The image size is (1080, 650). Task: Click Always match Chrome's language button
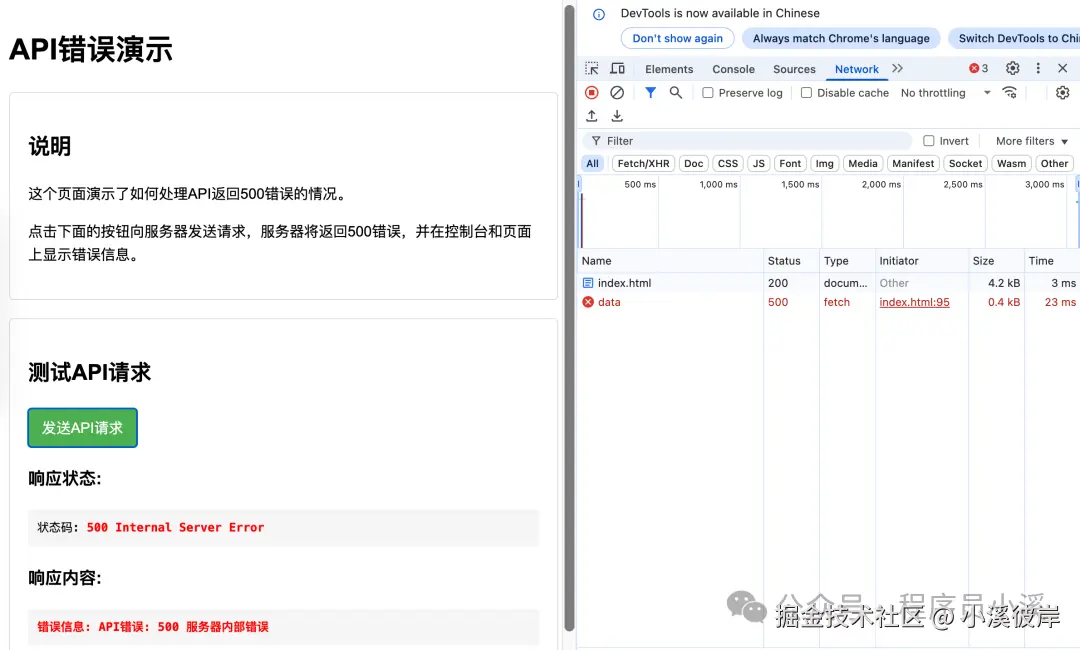(841, 39)
